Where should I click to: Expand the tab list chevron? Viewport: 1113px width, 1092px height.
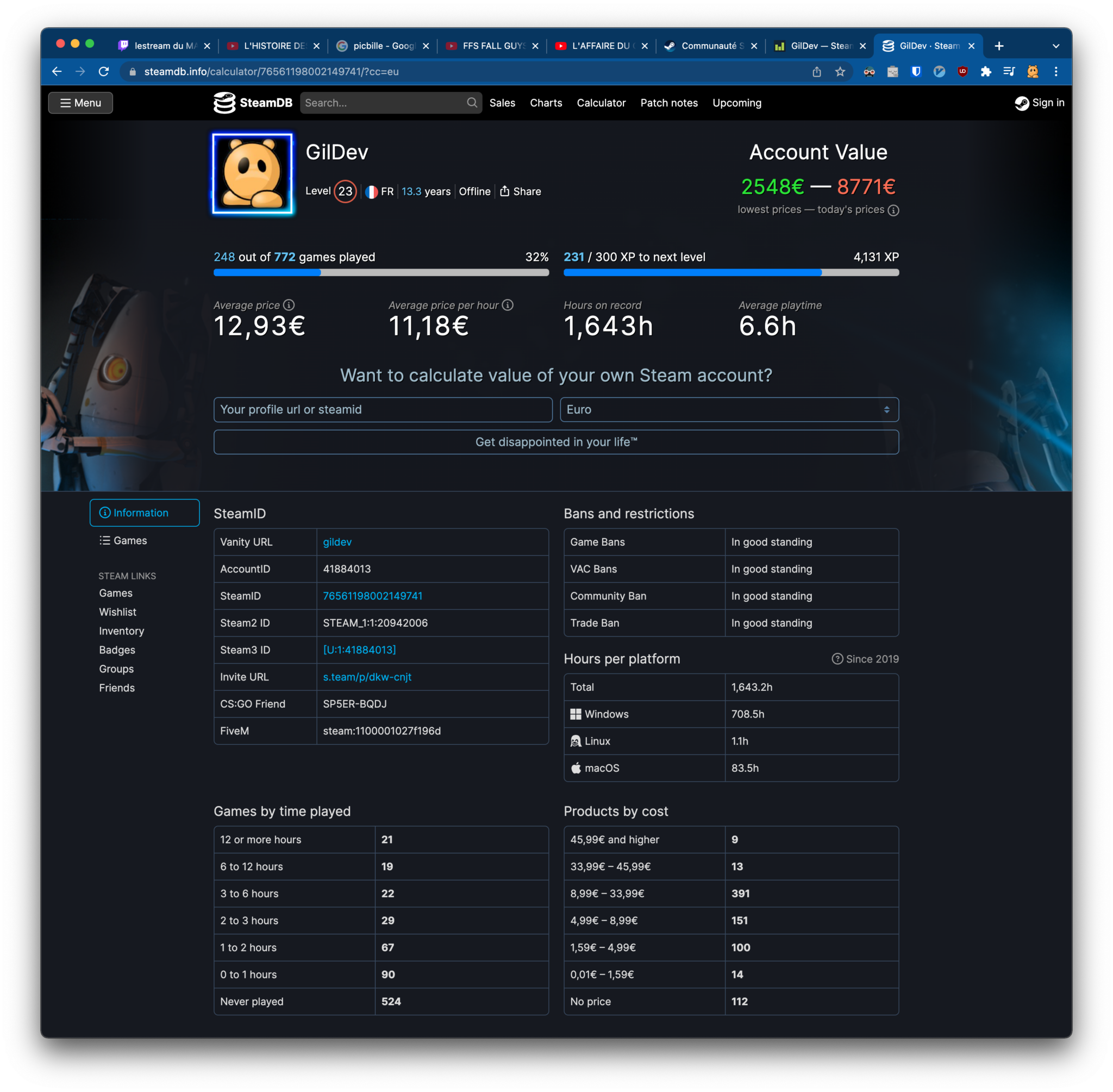click(1055, 46)
